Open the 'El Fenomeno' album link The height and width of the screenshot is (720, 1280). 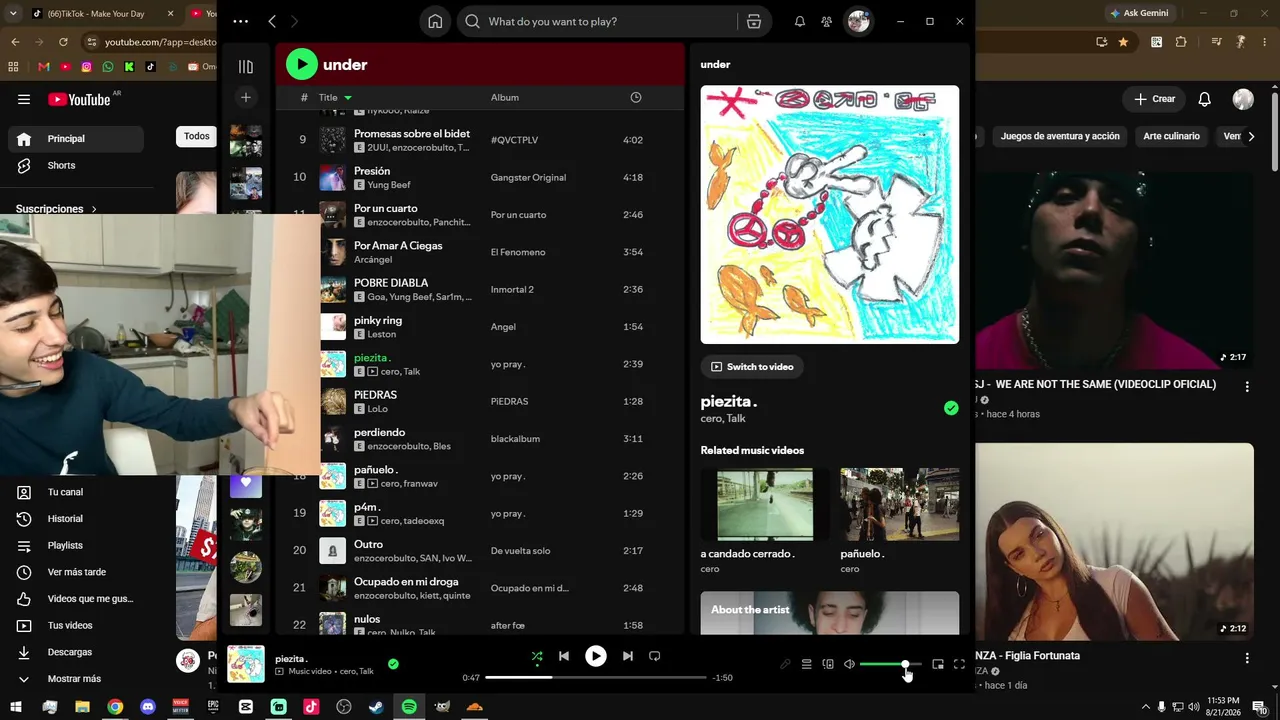518,252
